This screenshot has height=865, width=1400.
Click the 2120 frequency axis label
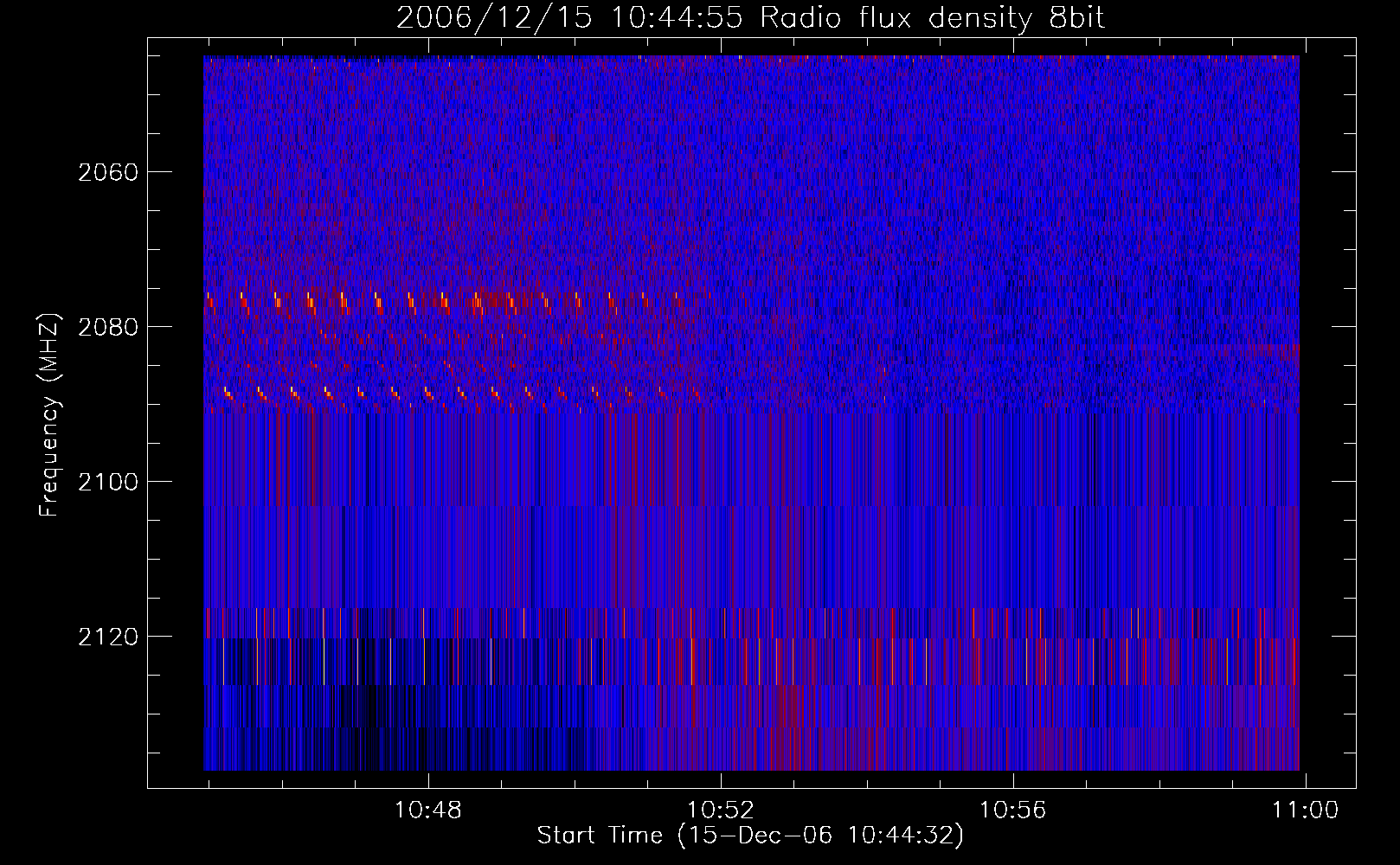coord(108,637)
